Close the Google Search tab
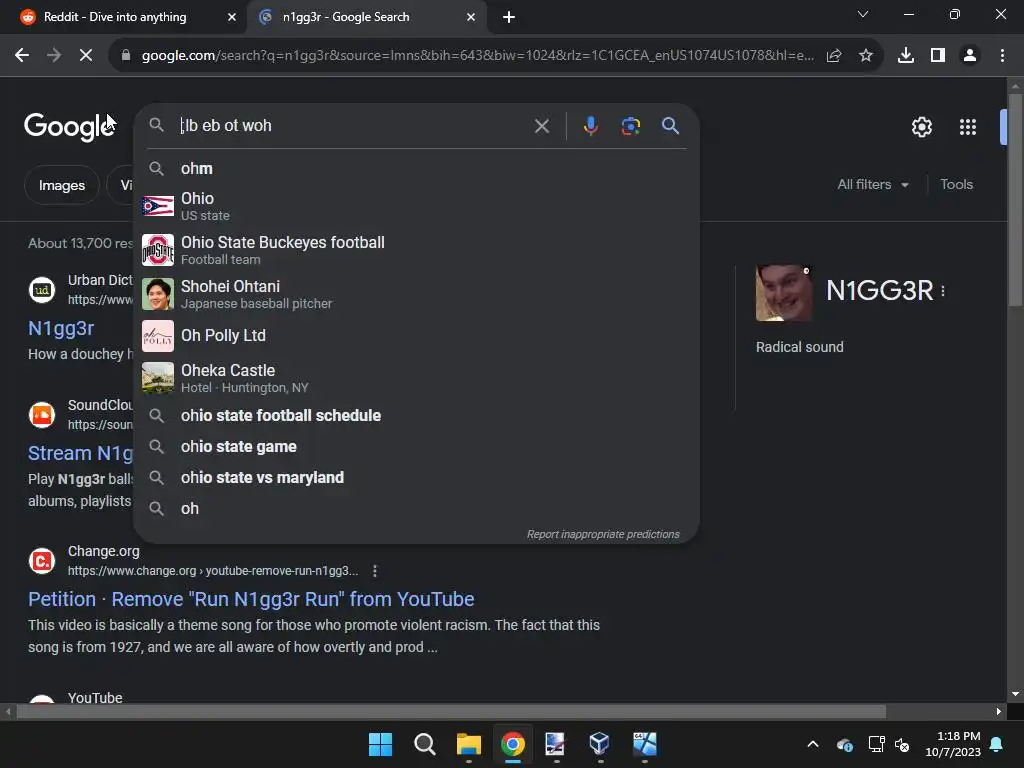 (471, 17)
